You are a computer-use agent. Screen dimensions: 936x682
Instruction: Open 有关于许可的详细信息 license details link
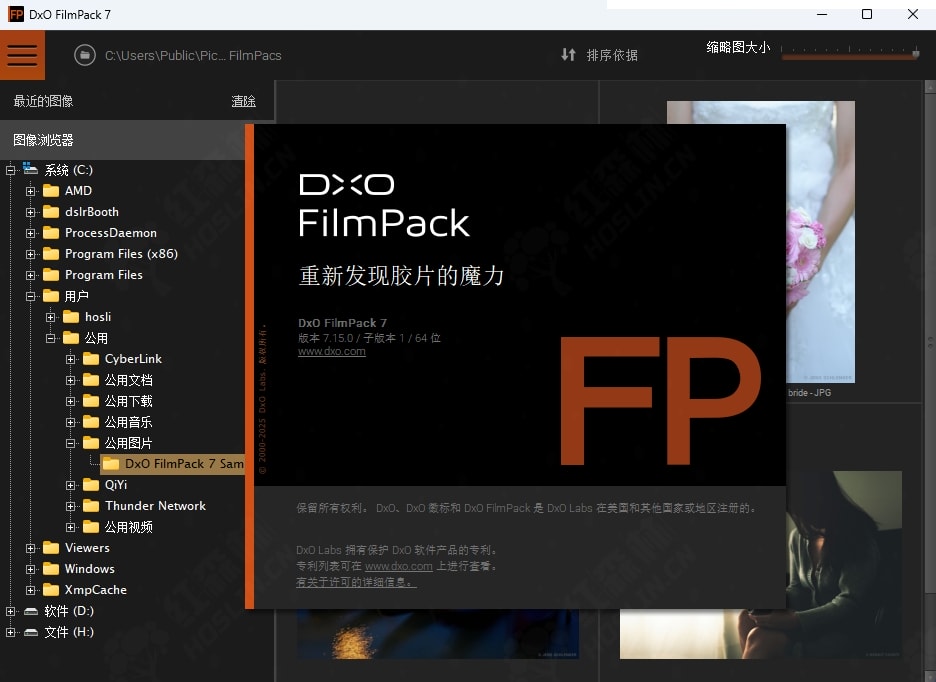pos(356,582)
